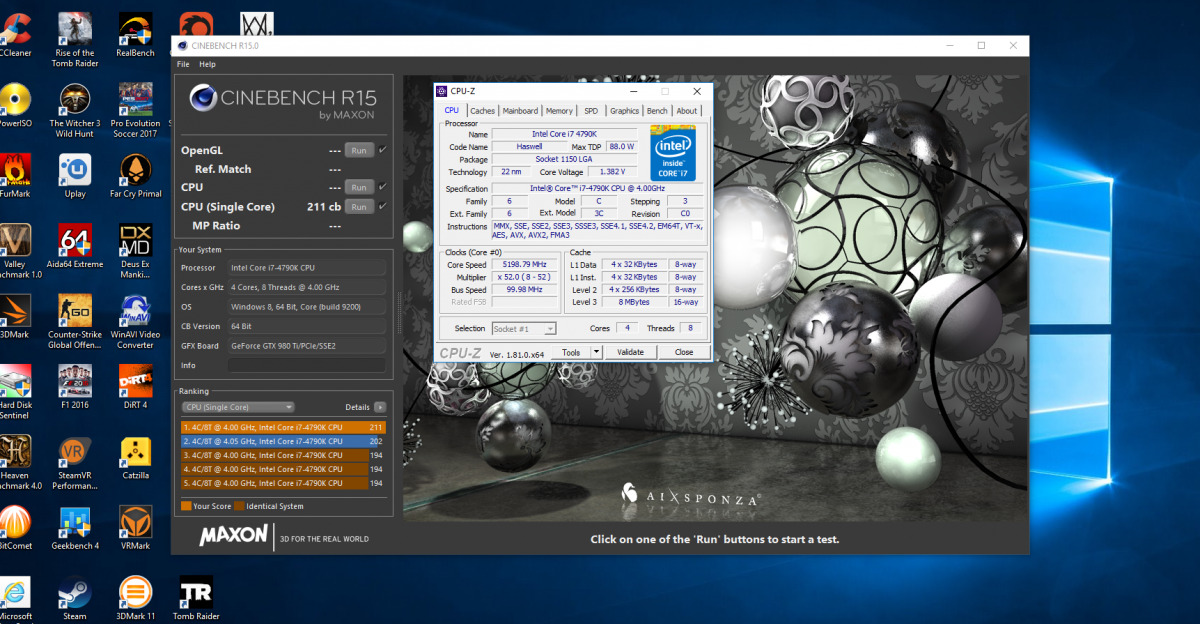The height and width of the screenshot is (624, 1200).
Task: Open Pro Evolution Soccer 2017 icon
Action: (x=135, y=110)
